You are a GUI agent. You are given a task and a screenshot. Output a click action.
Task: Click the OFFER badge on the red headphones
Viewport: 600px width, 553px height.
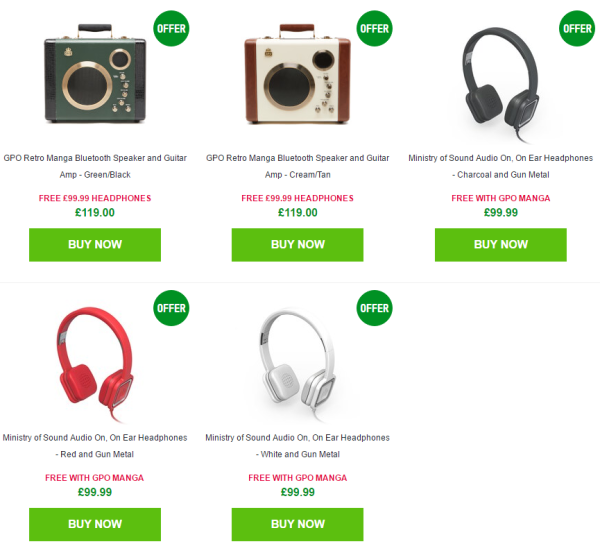(x=171, y=308)
